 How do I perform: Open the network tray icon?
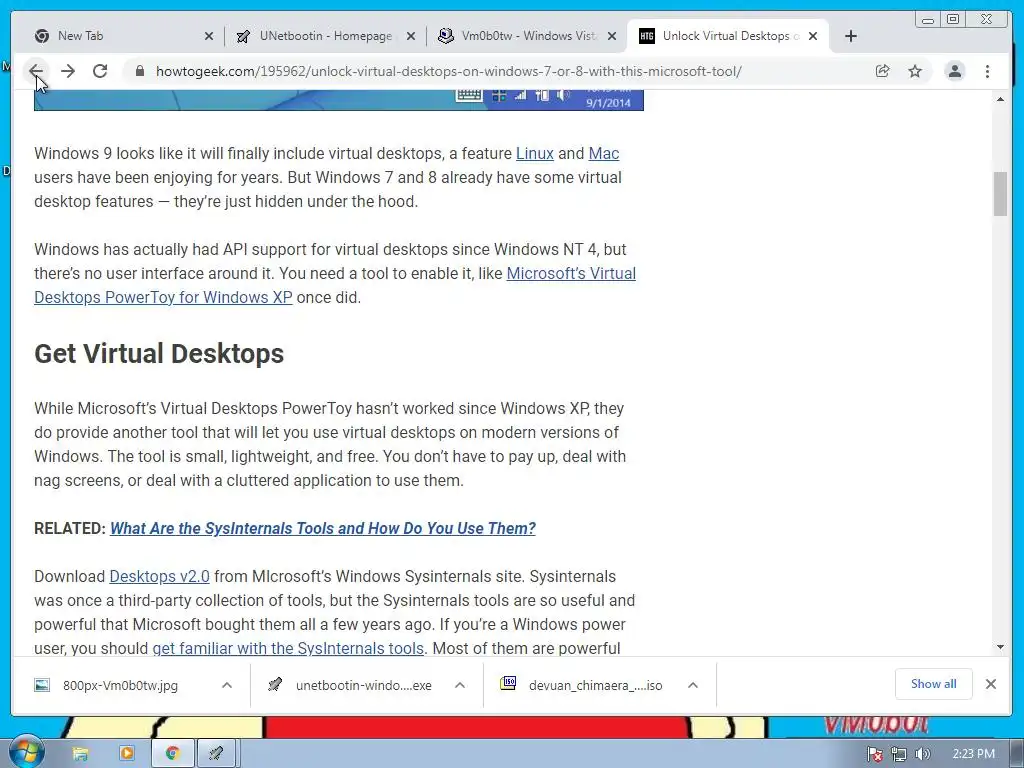(x=899, y=754)
